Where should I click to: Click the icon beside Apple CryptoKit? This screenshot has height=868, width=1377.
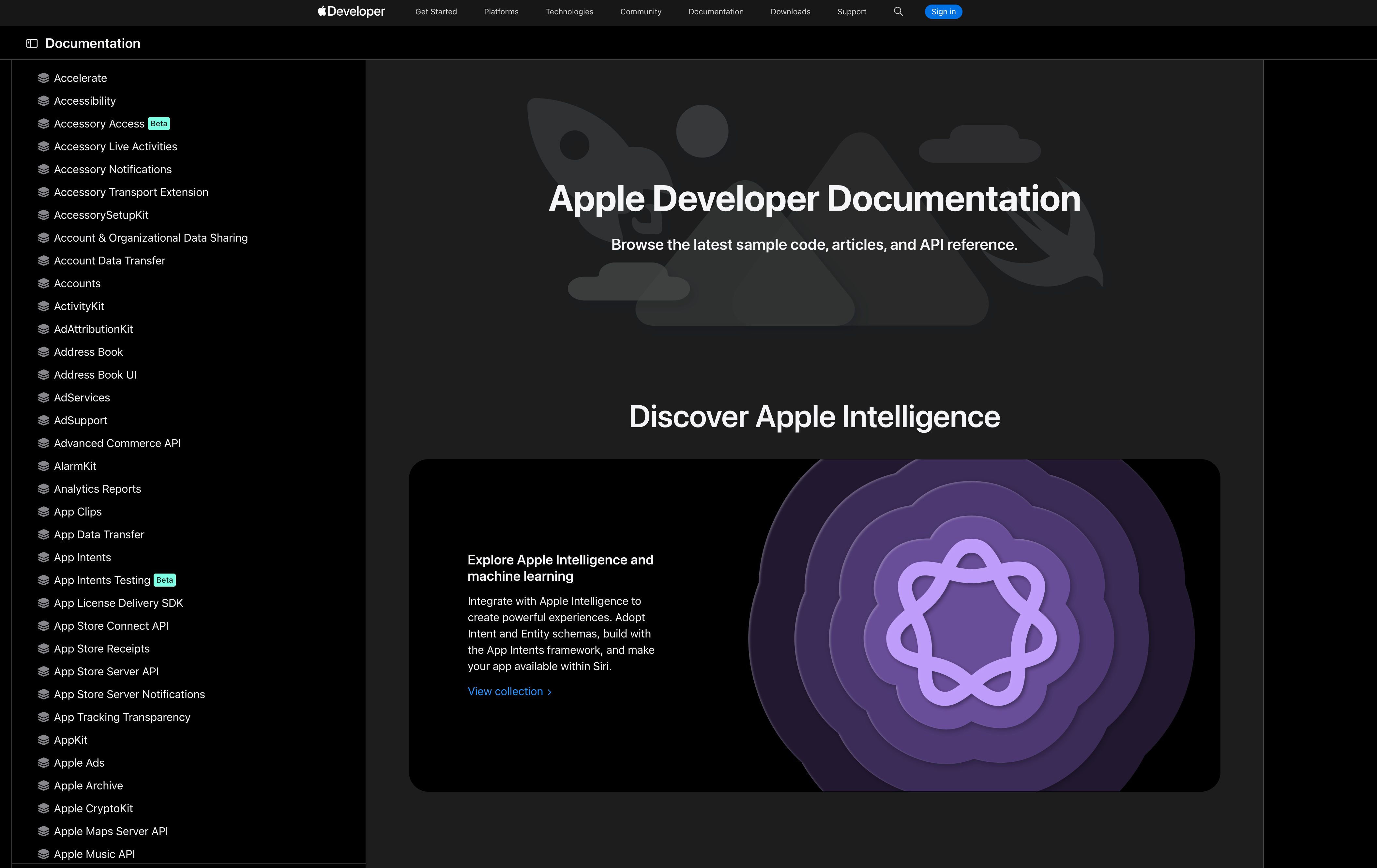click(43, 809)
